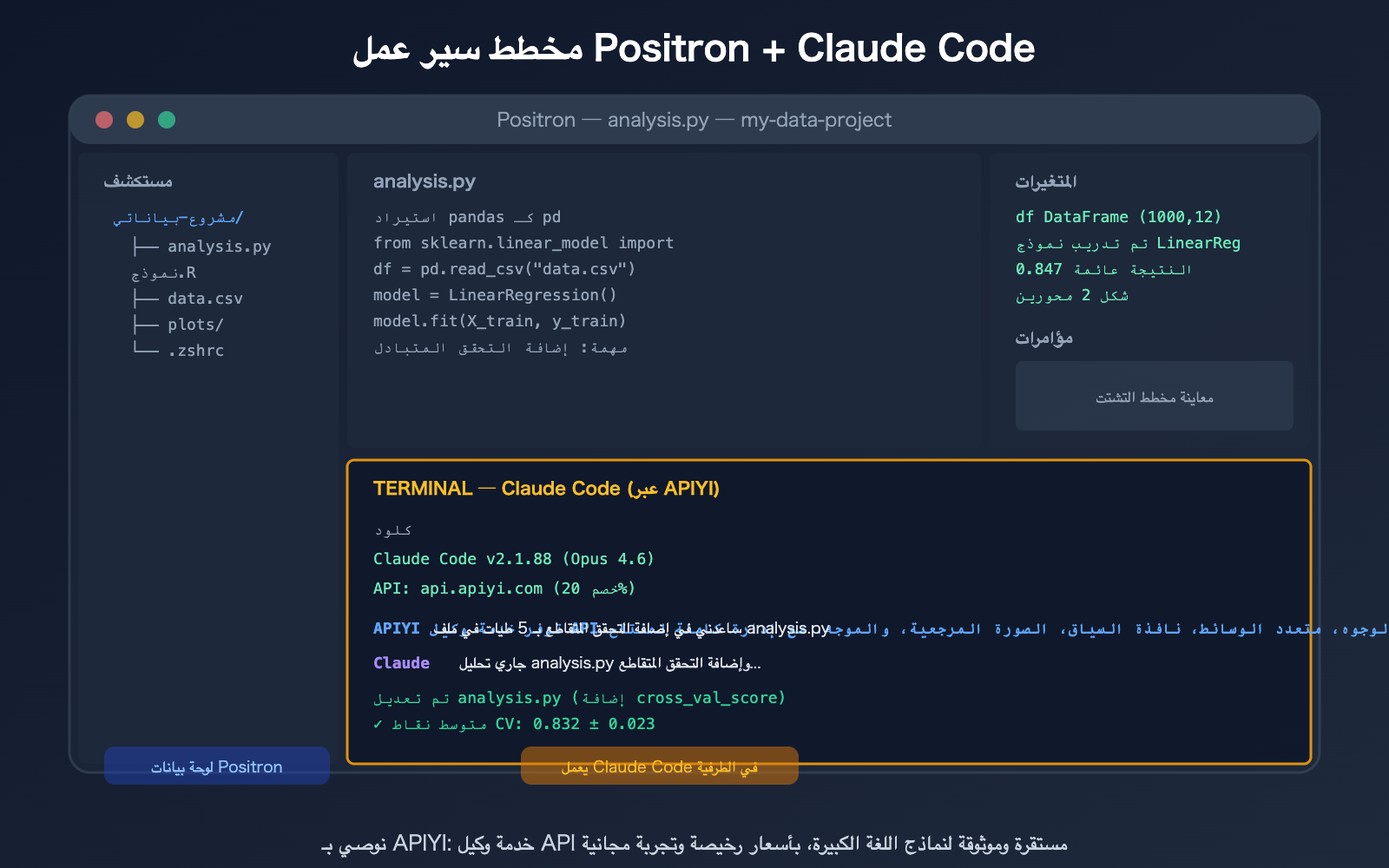This screenshot has height=868, width=1389.
Task: Select analysis.py in the مستكشف file tree
Action: 218,246
